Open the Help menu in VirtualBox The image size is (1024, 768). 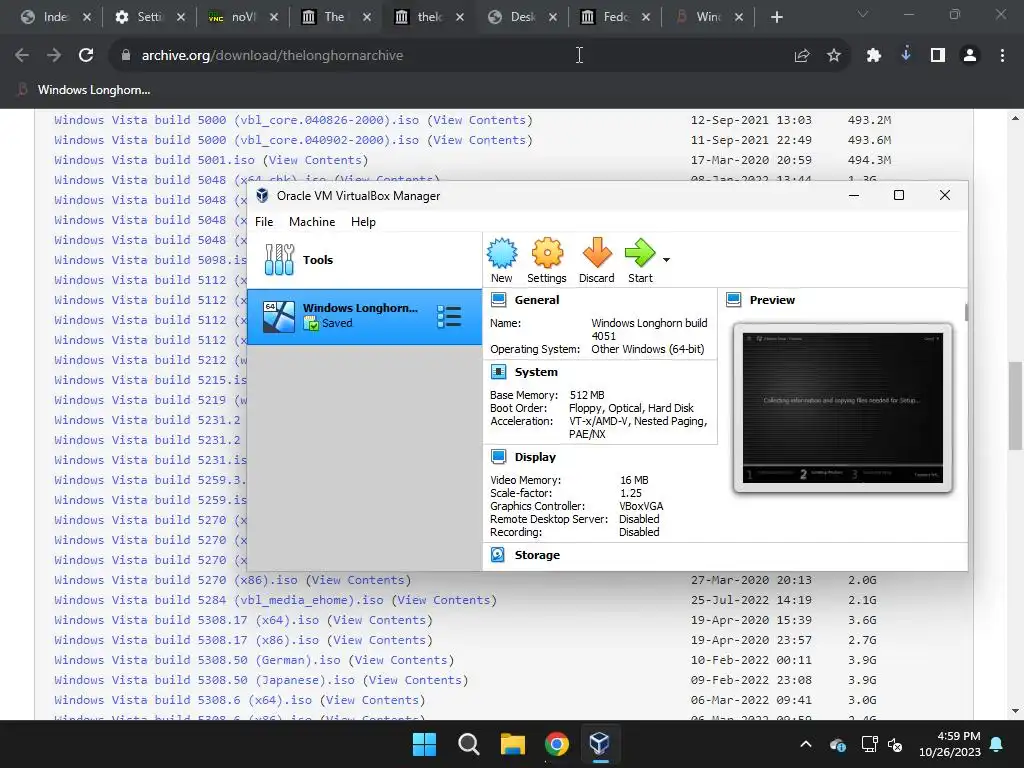click(x=363, y=222)
